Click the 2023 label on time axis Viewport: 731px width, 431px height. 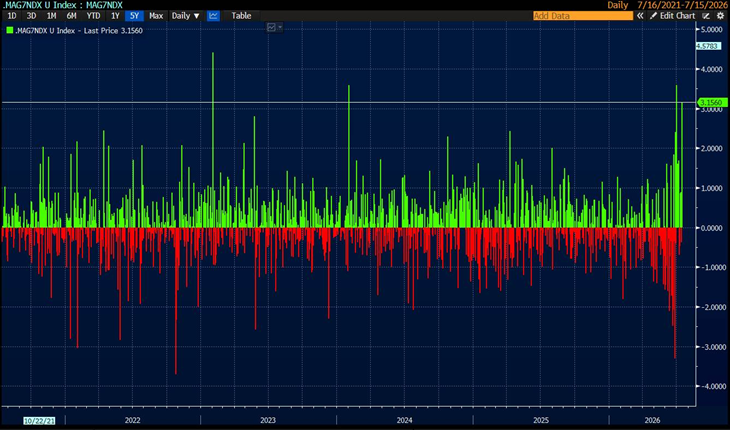point(268,420)
